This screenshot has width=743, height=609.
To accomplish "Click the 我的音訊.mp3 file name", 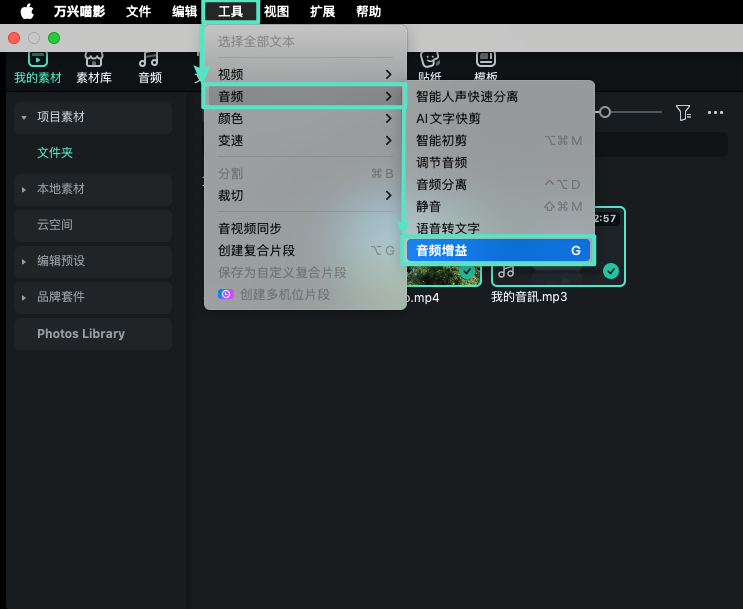I will 529,297.
